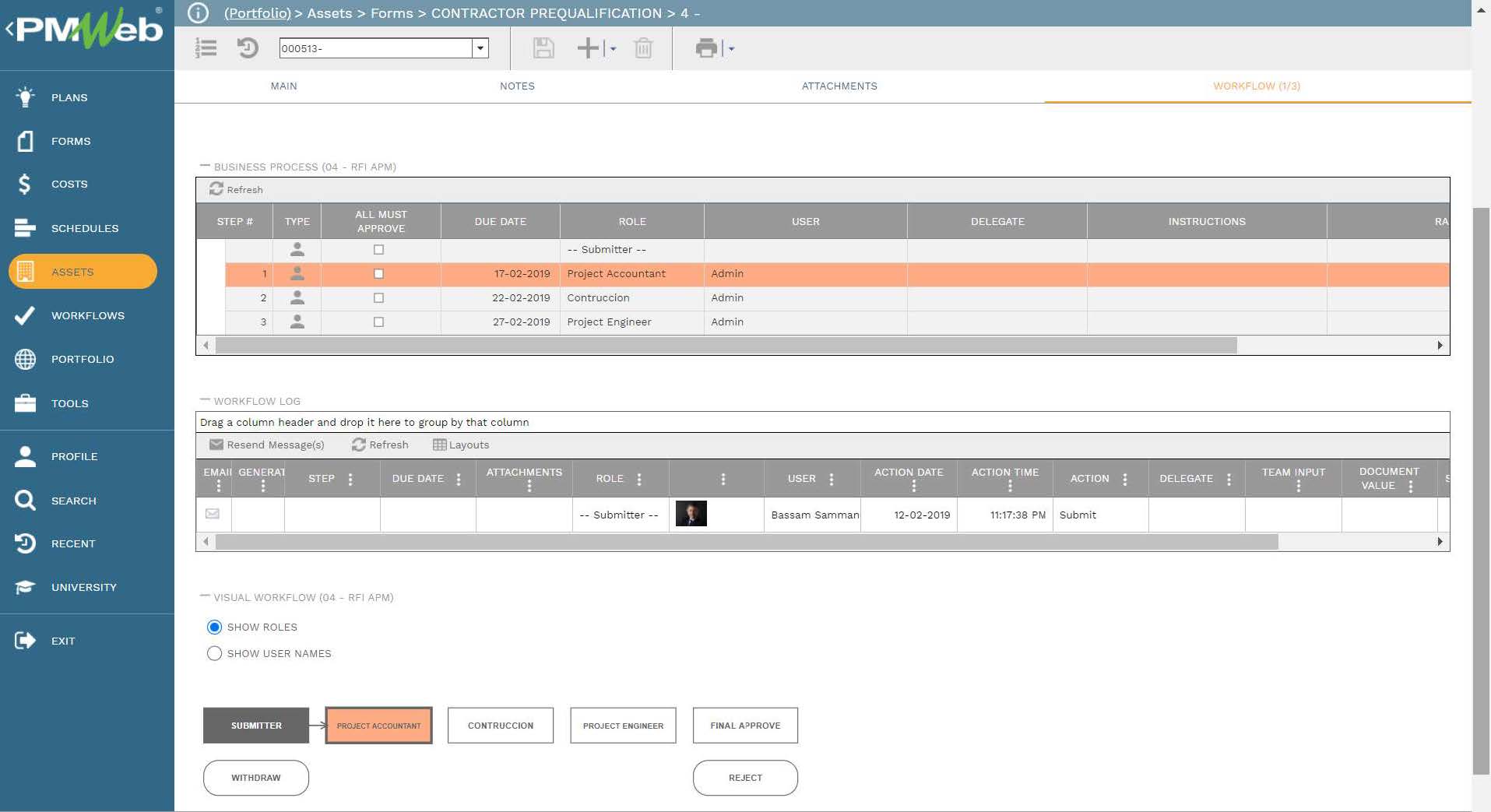Check All Must Approve for step 1
Image resolution: width=1491 pixels, height=812 pixels.
pyautogui.click(x=378, y=273)
